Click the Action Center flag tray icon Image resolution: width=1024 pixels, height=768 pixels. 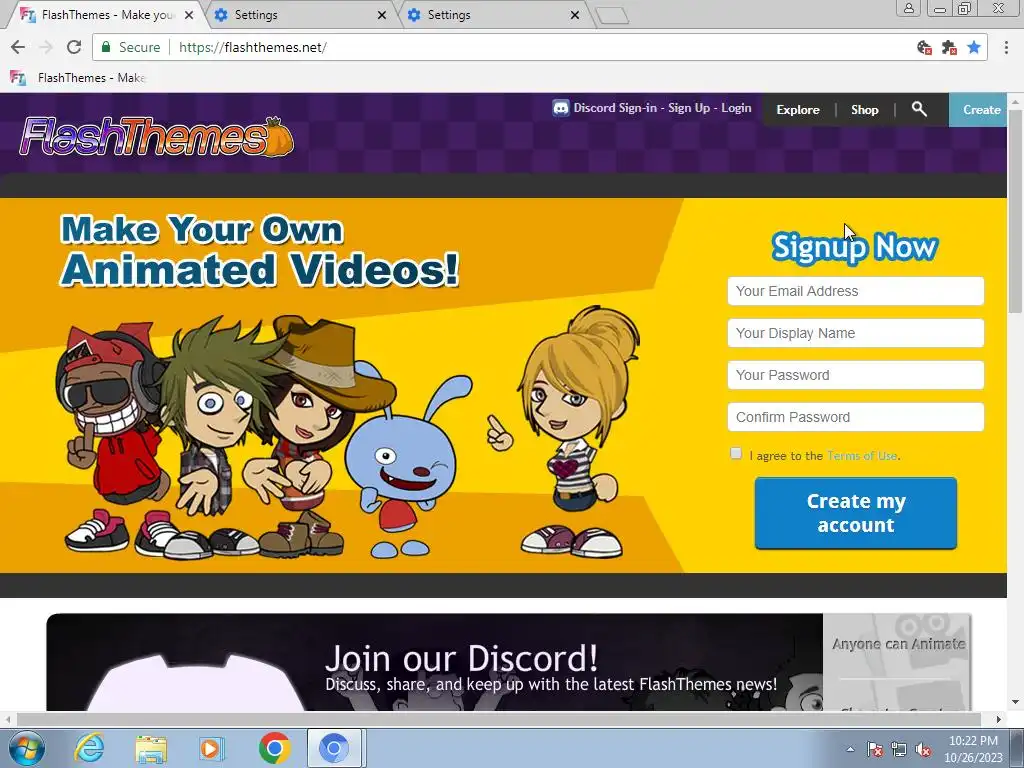point(875,750)
